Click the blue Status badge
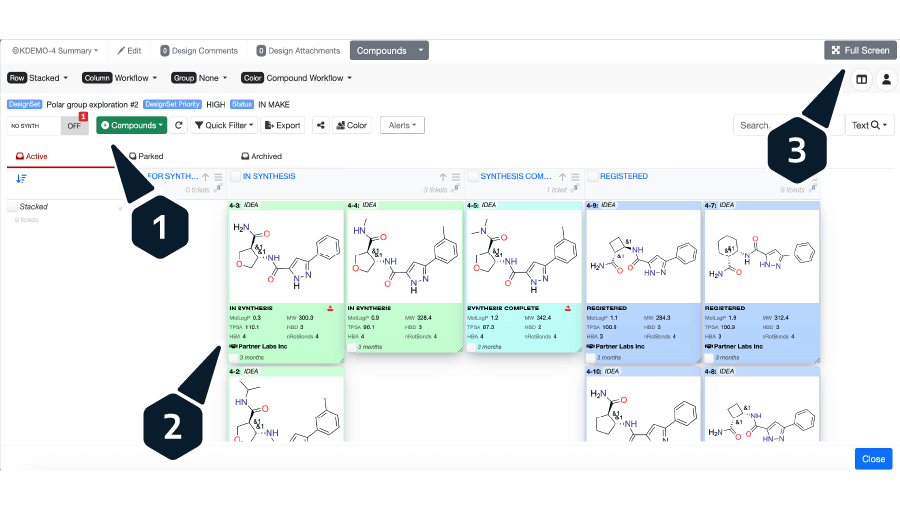 pyautogui.click(x=242, y=104)
